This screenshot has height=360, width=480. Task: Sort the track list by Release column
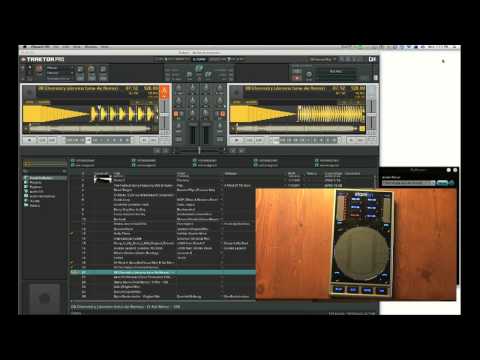point(231,174)
